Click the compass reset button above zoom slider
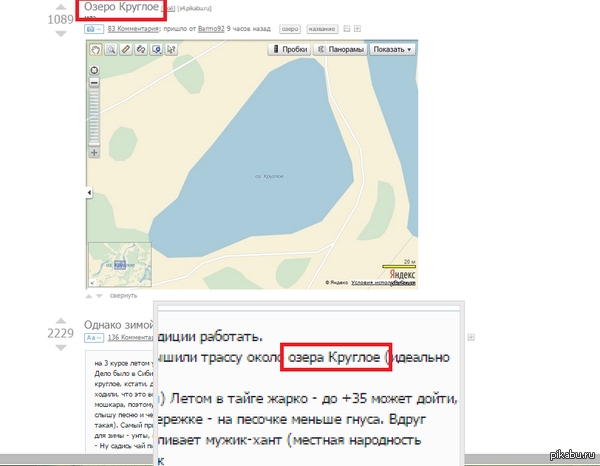This screenshot has width=600, height=466. pos(94,70)
